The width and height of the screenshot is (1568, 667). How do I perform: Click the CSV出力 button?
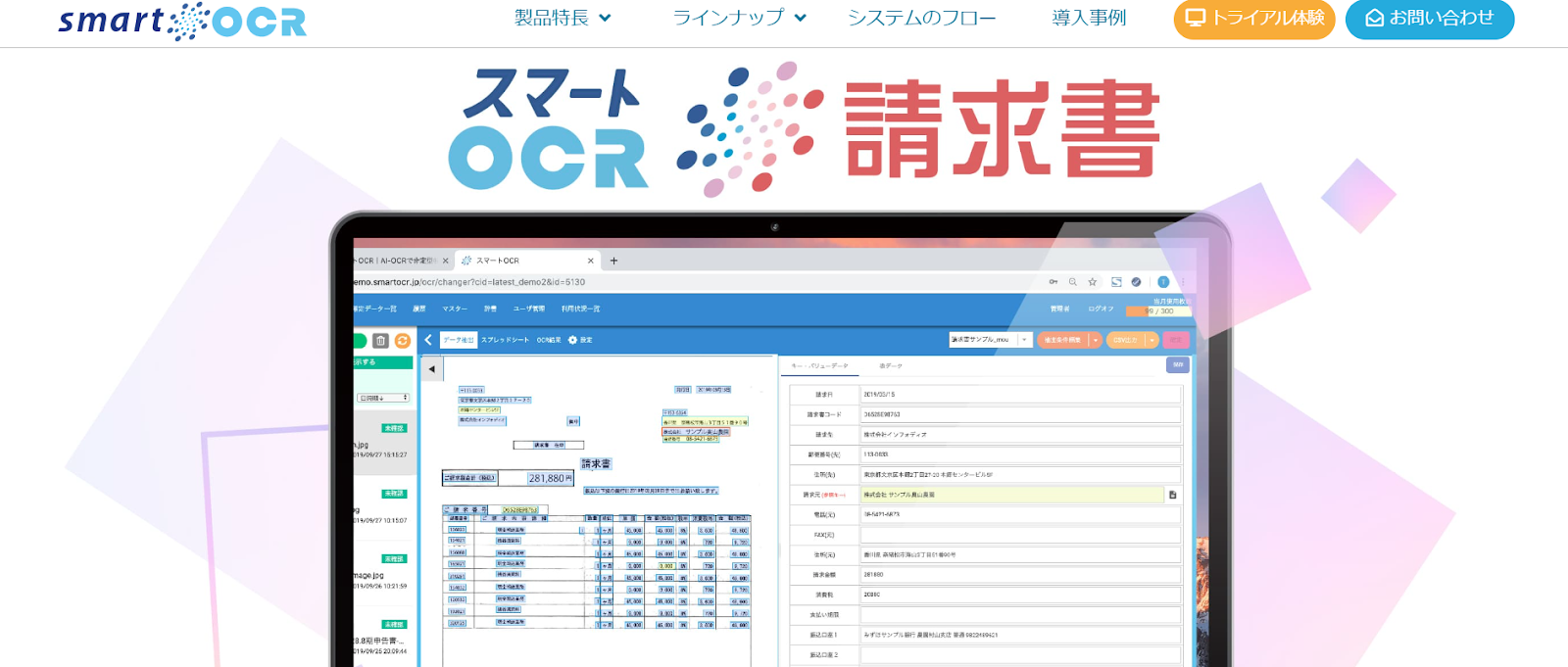point(1125,340)
